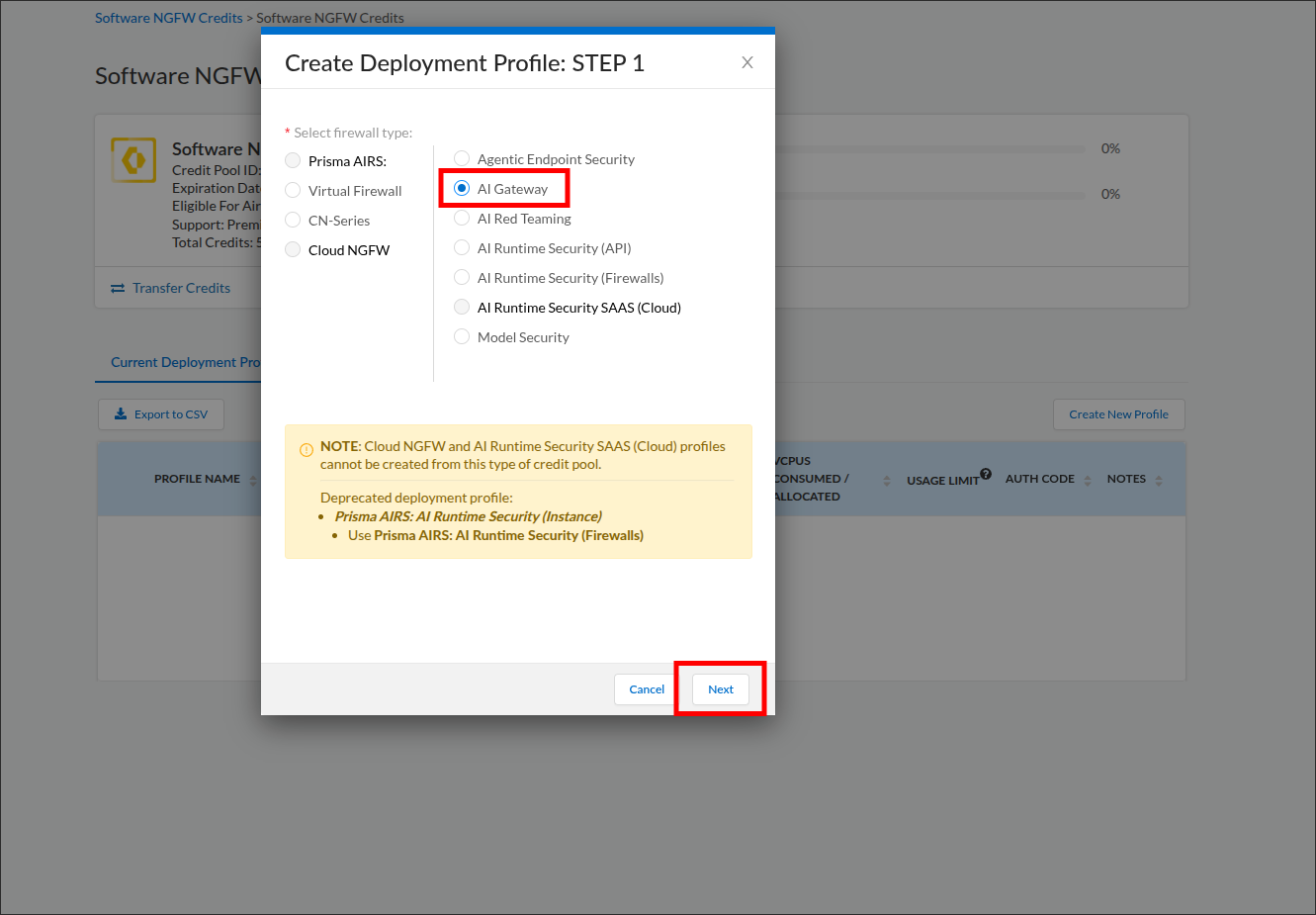Select Cloud NGFW radio option
1316x915 pixels.
[293, 249]
